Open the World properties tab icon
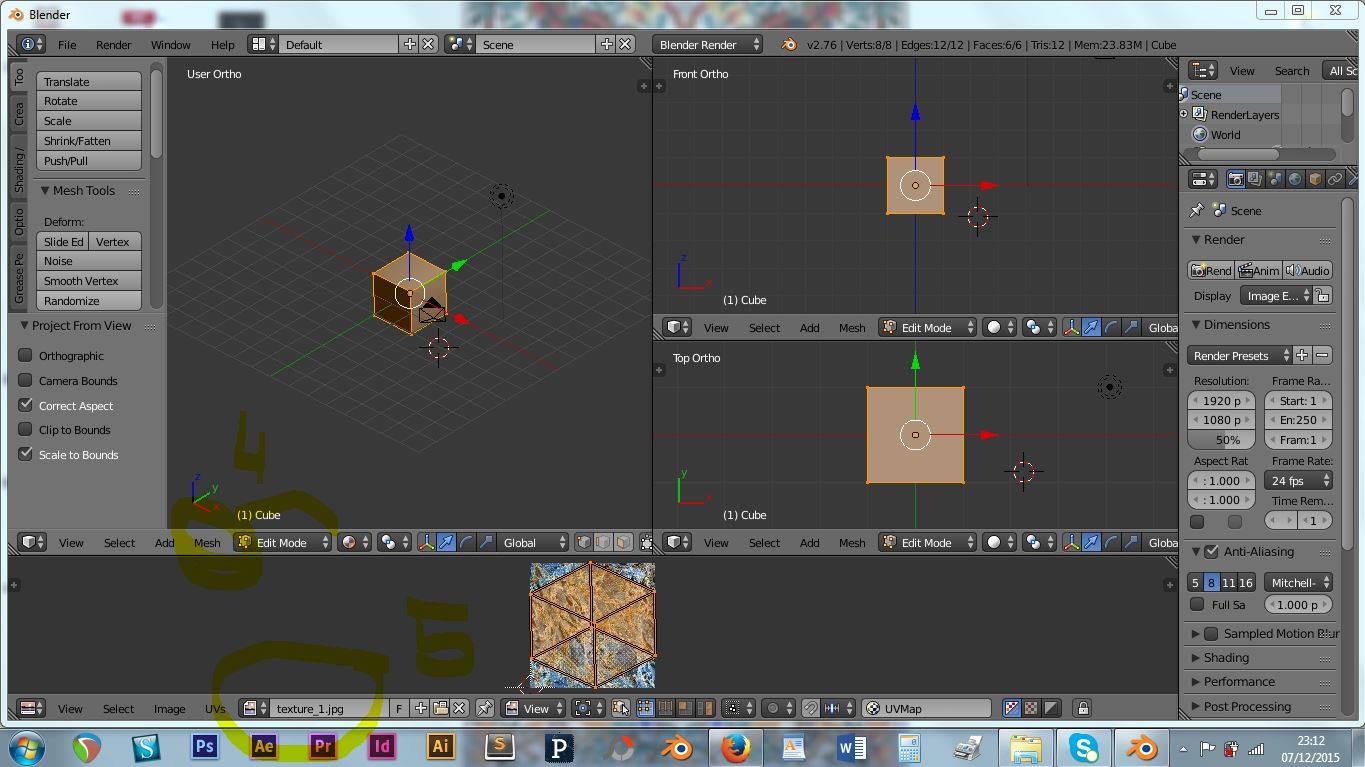The image size is (1365, 767). click(1295, 179)
